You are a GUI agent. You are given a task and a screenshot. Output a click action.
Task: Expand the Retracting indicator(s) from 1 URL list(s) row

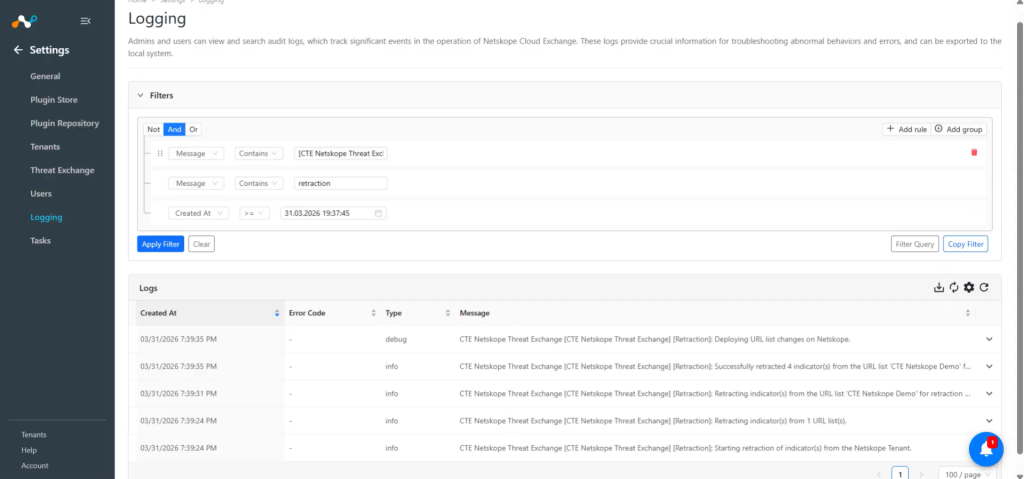[x=989, y=421]
